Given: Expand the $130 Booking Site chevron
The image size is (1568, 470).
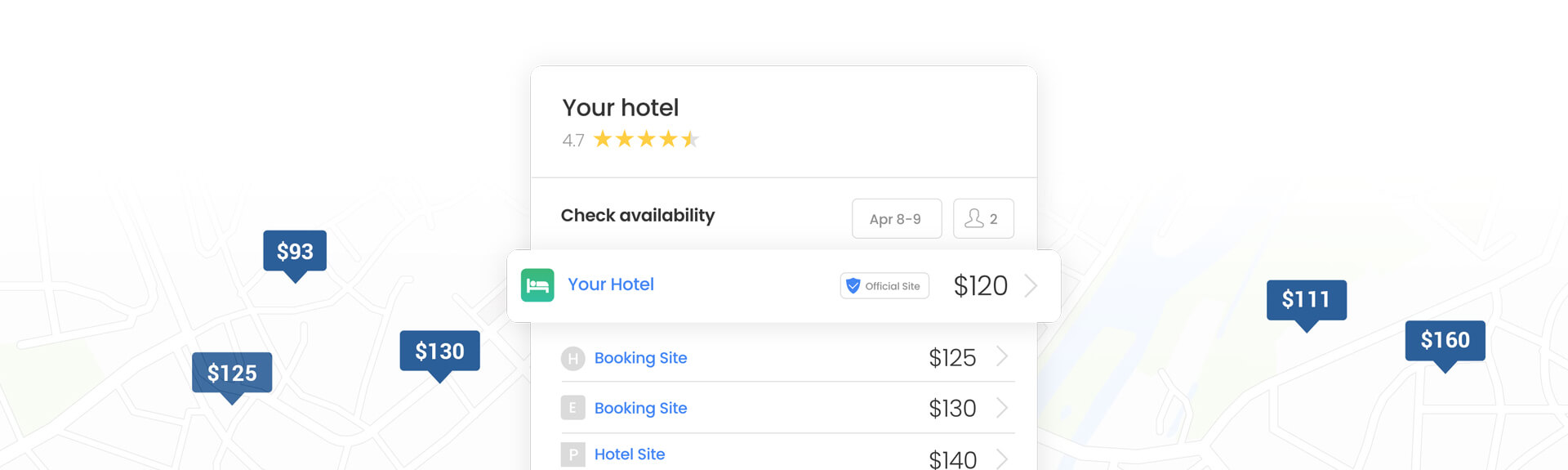Looking at the screenshot, I should [1002, 408].
